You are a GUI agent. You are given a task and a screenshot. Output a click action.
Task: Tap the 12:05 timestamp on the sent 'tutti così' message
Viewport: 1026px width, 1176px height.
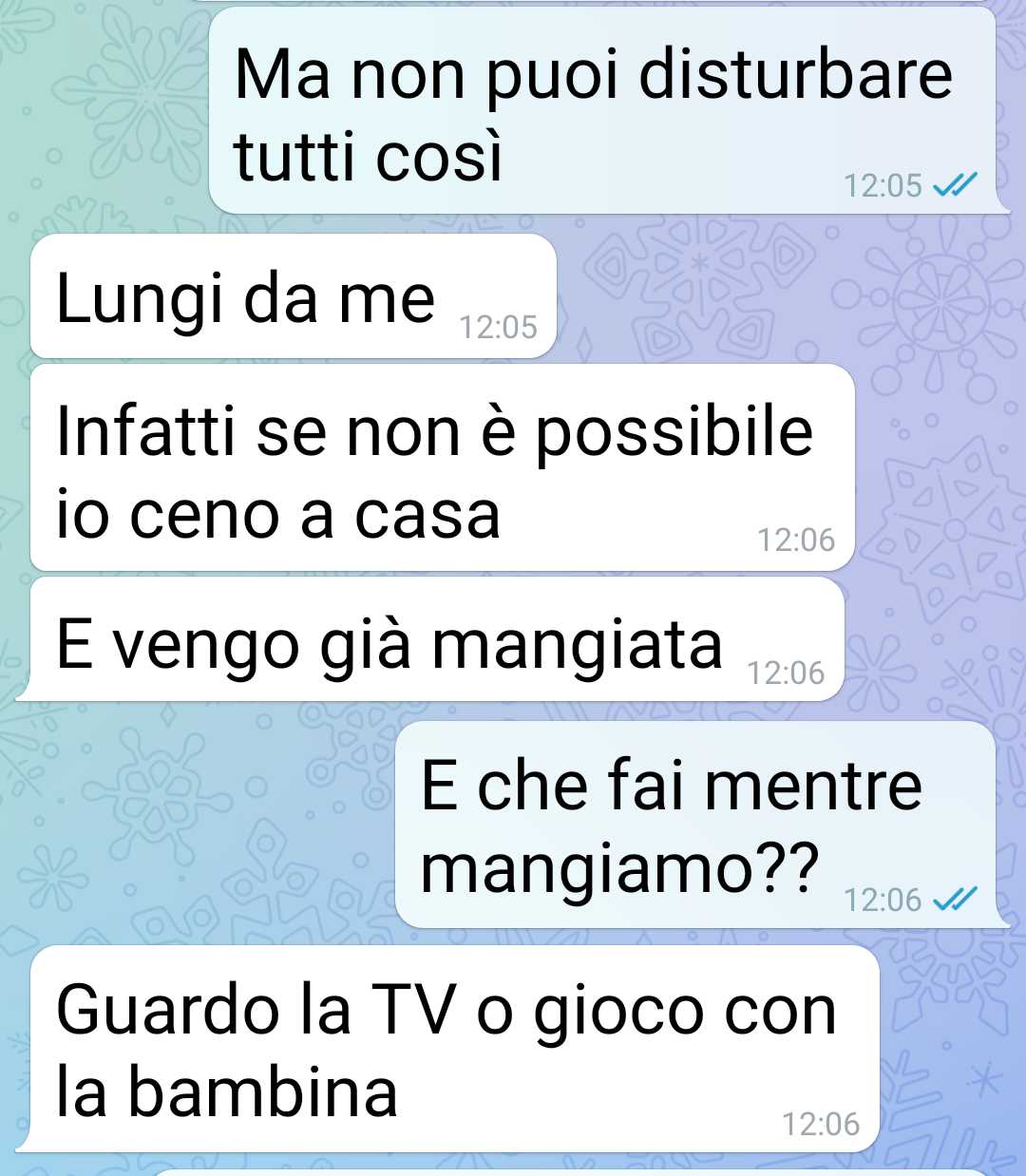point(883,185)
